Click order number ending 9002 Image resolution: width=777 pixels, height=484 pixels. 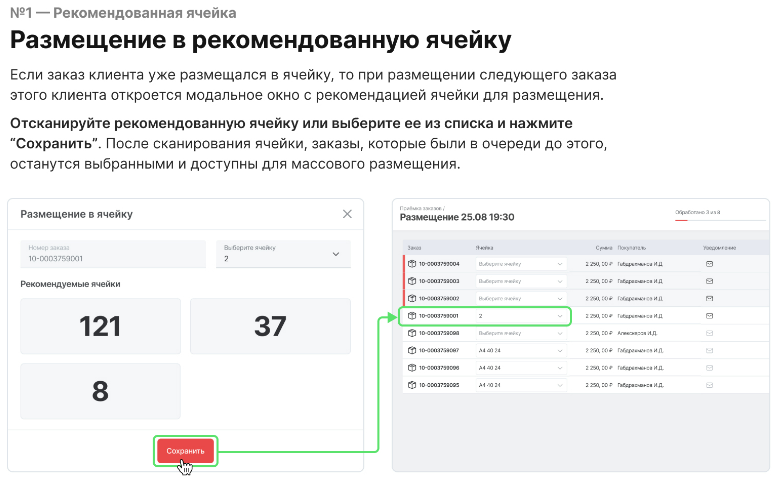click(x=439, y=299)
